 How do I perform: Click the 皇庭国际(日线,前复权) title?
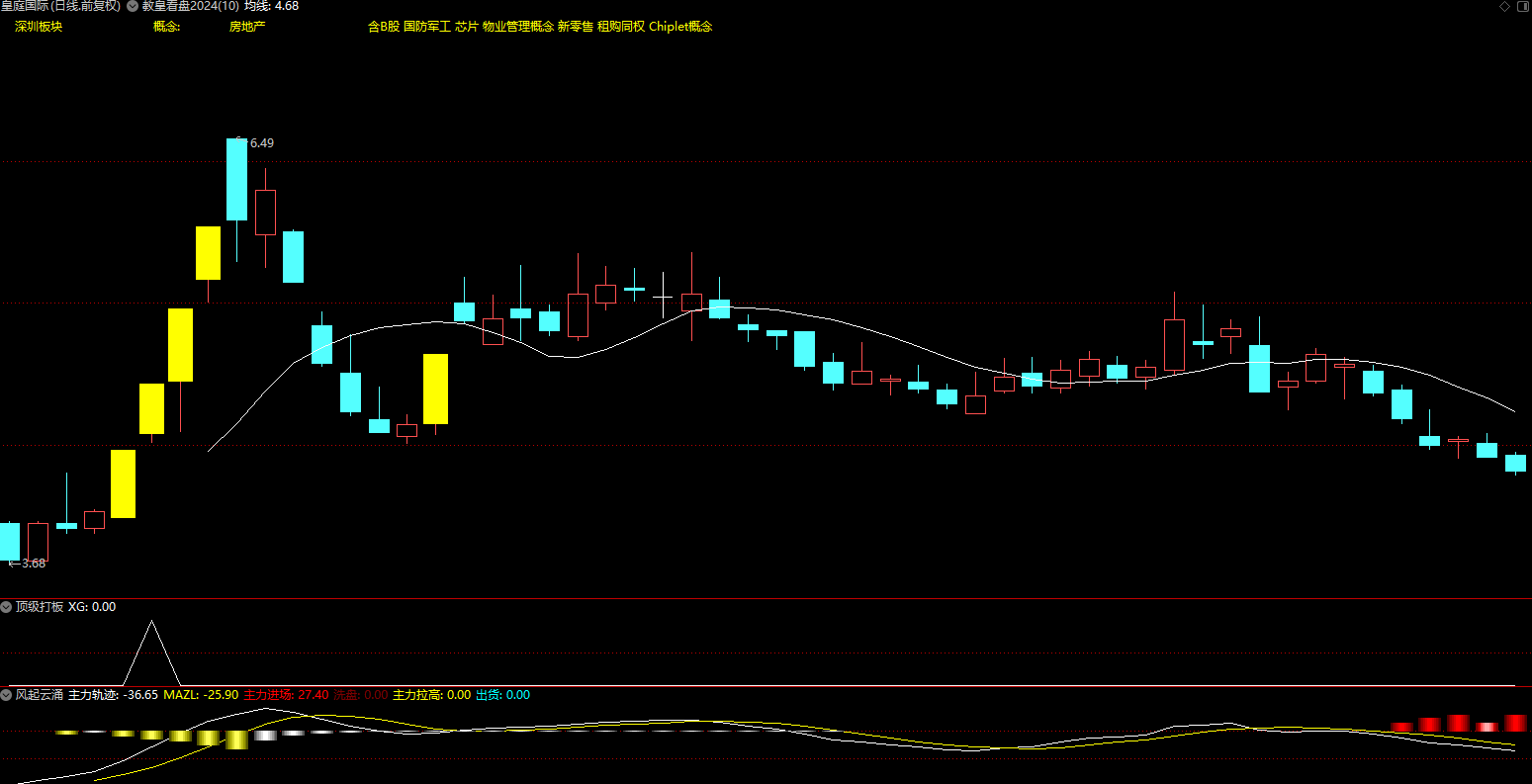click(60, 6)
